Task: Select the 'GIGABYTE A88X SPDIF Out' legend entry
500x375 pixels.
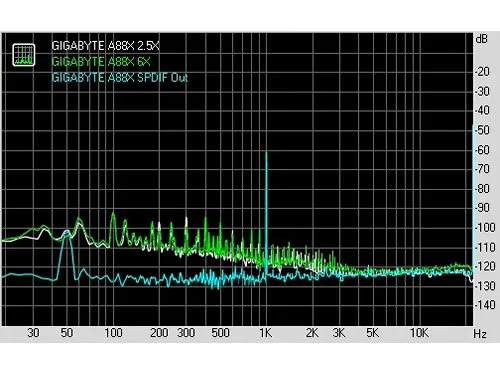Action: click(x=120, y=78)
